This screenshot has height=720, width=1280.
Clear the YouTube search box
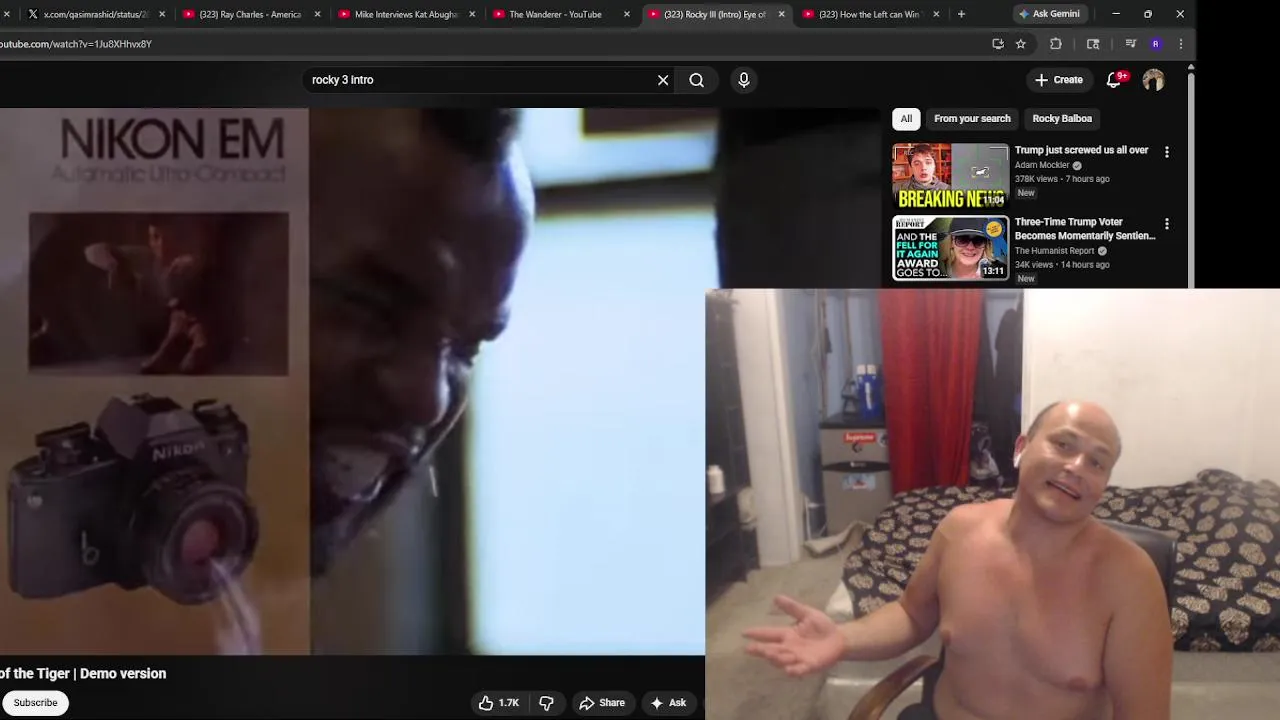pos(663,80)
